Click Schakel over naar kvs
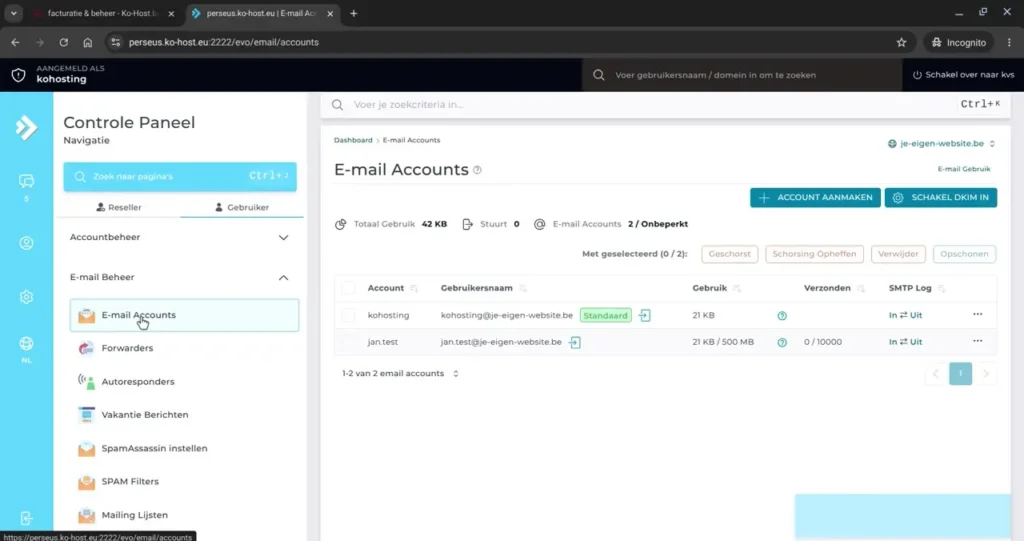 [x=963, y=74]
